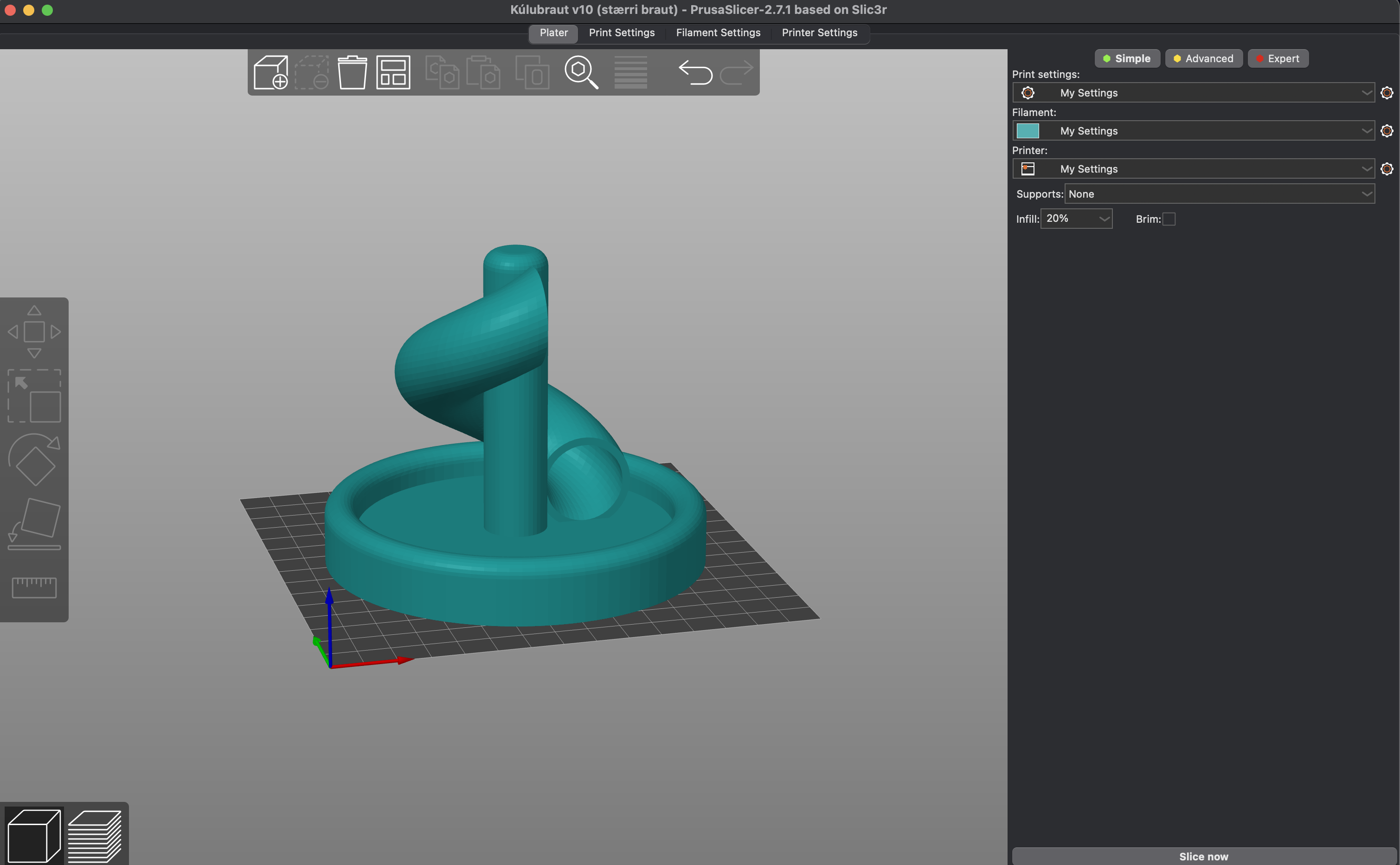
Task: Select the Measure ruler tool
Action: (x=34, y=587)
